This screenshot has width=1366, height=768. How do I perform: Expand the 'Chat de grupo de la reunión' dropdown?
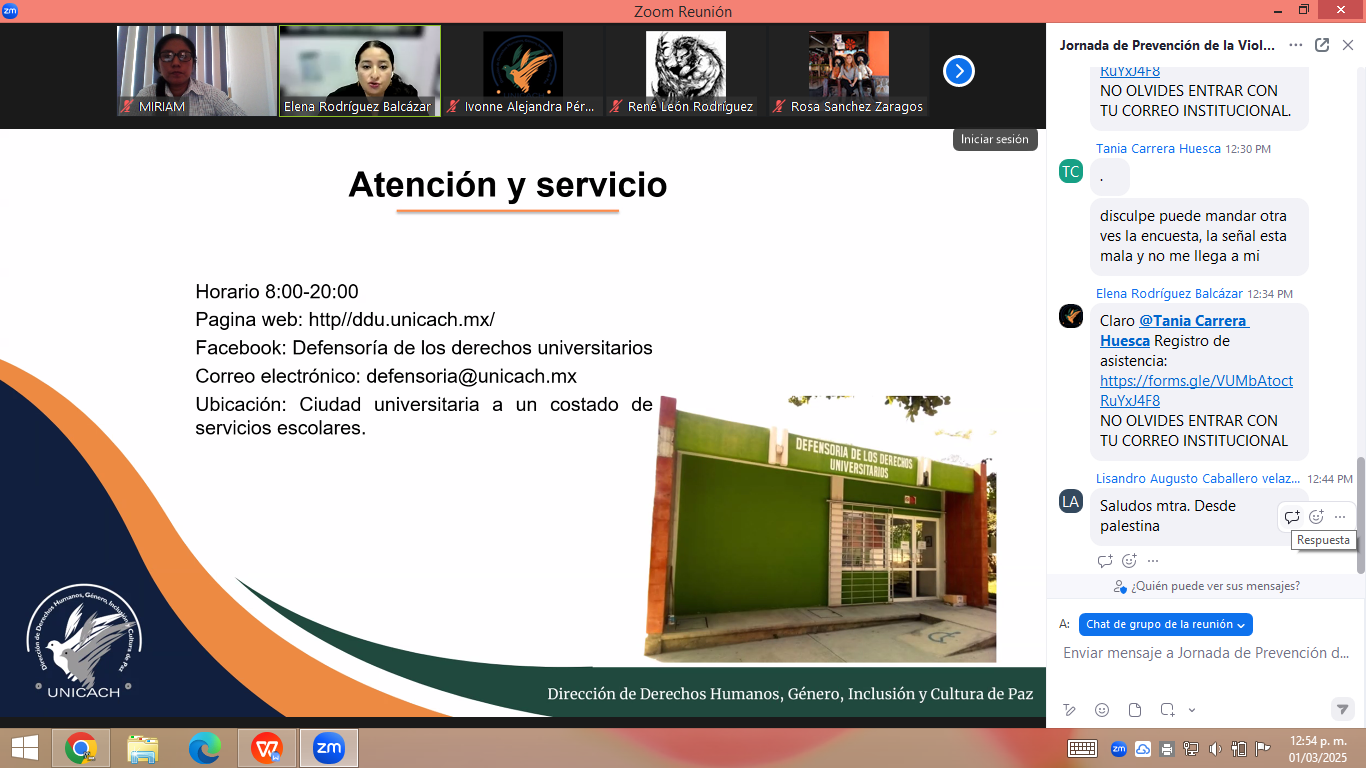point(1165,624)
